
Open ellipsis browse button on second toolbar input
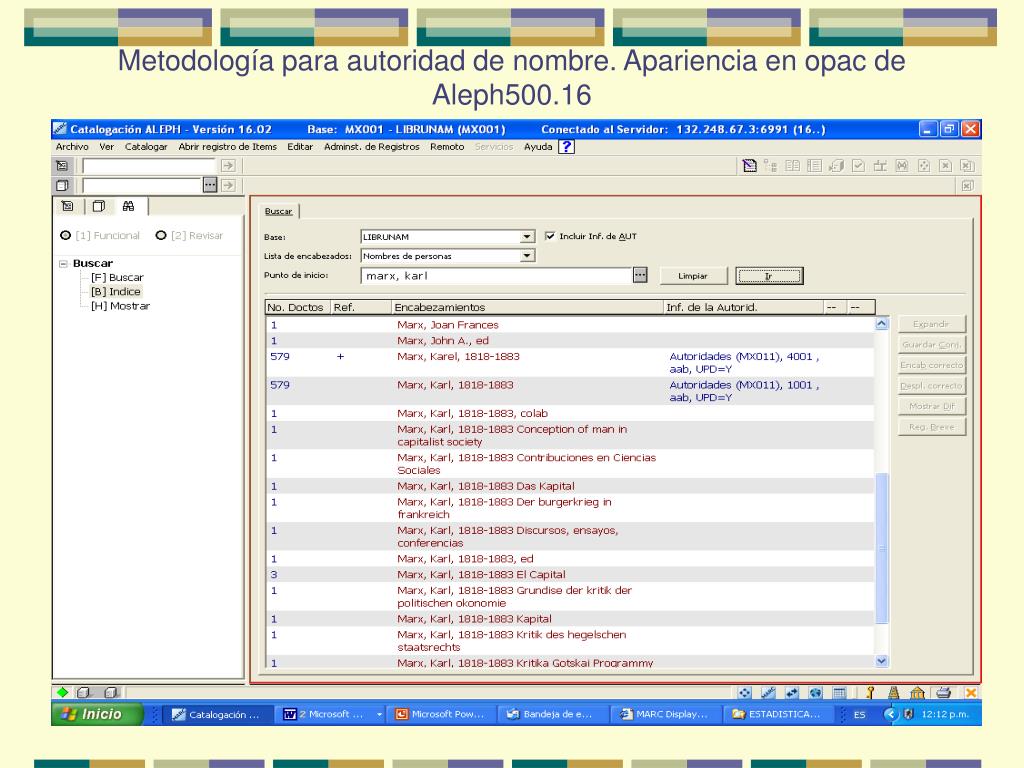pyautogui.click(x=210, y=185)
